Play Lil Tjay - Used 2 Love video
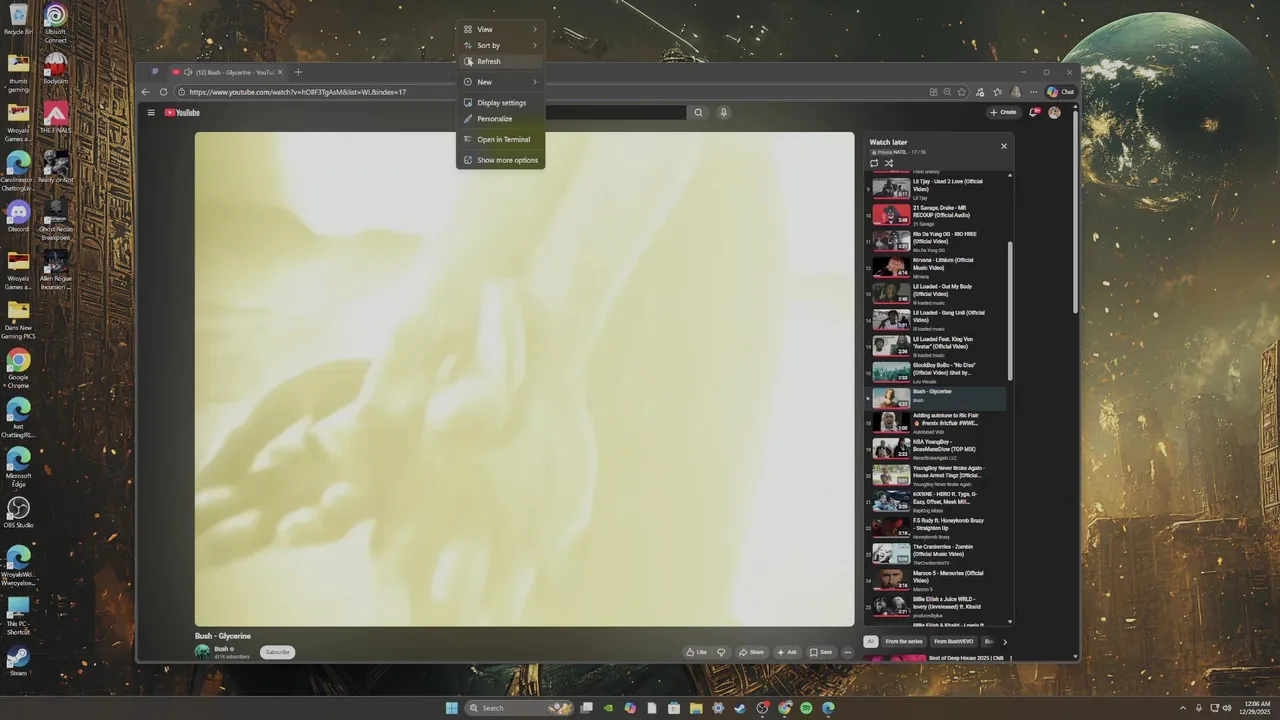This screenshot has width=1280, height=720. 936,188
